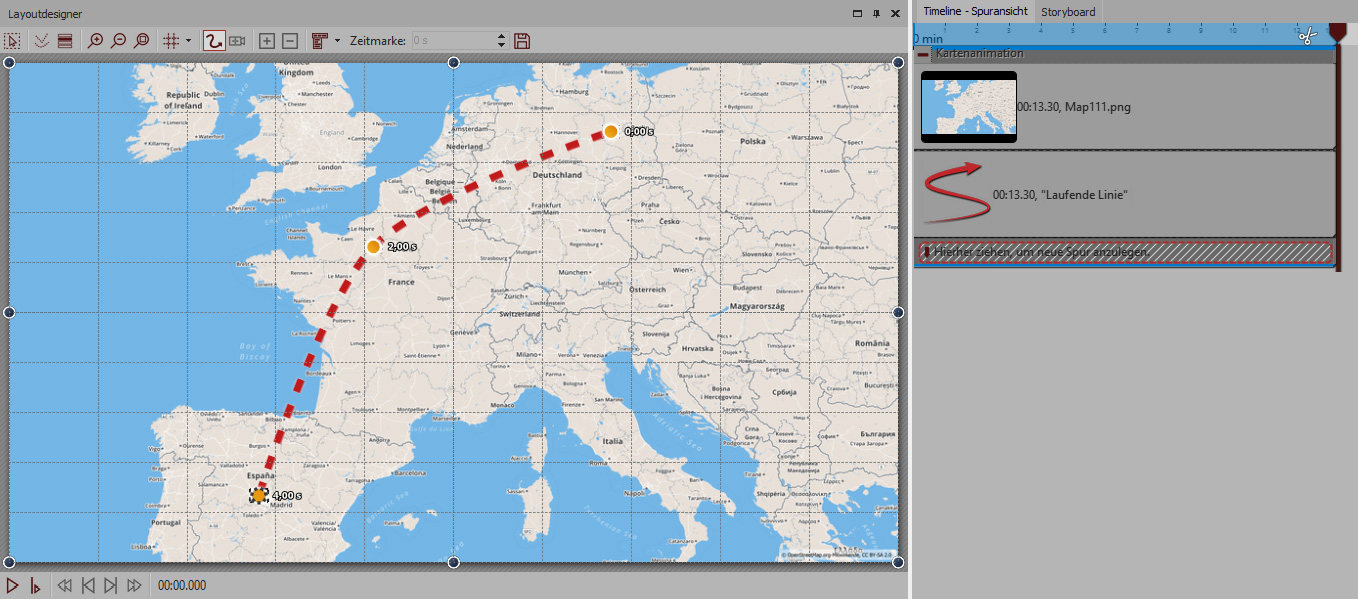1358x599 pixels.
Task: Click the zoom to fit magnifier icon
Action: click(141, 41)
